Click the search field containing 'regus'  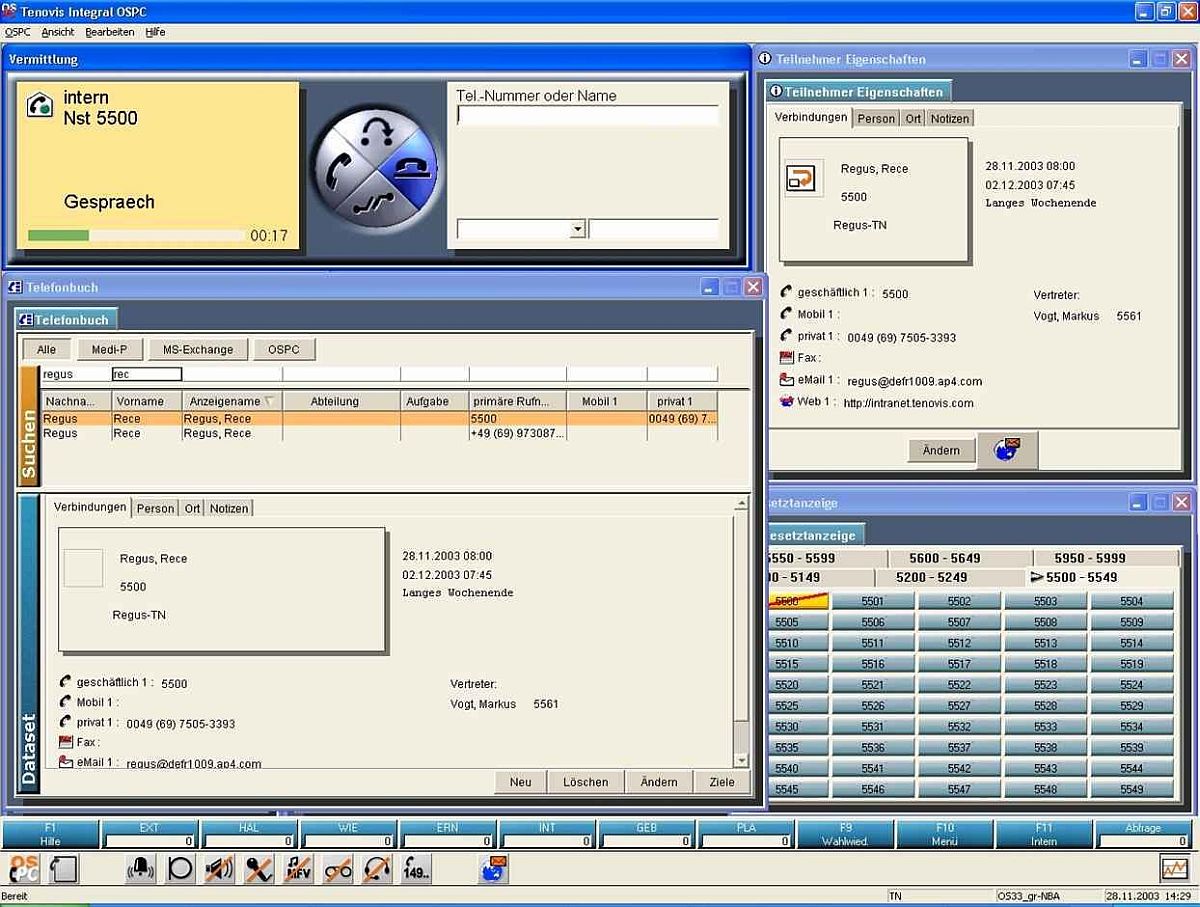click(x=76, y=374)
